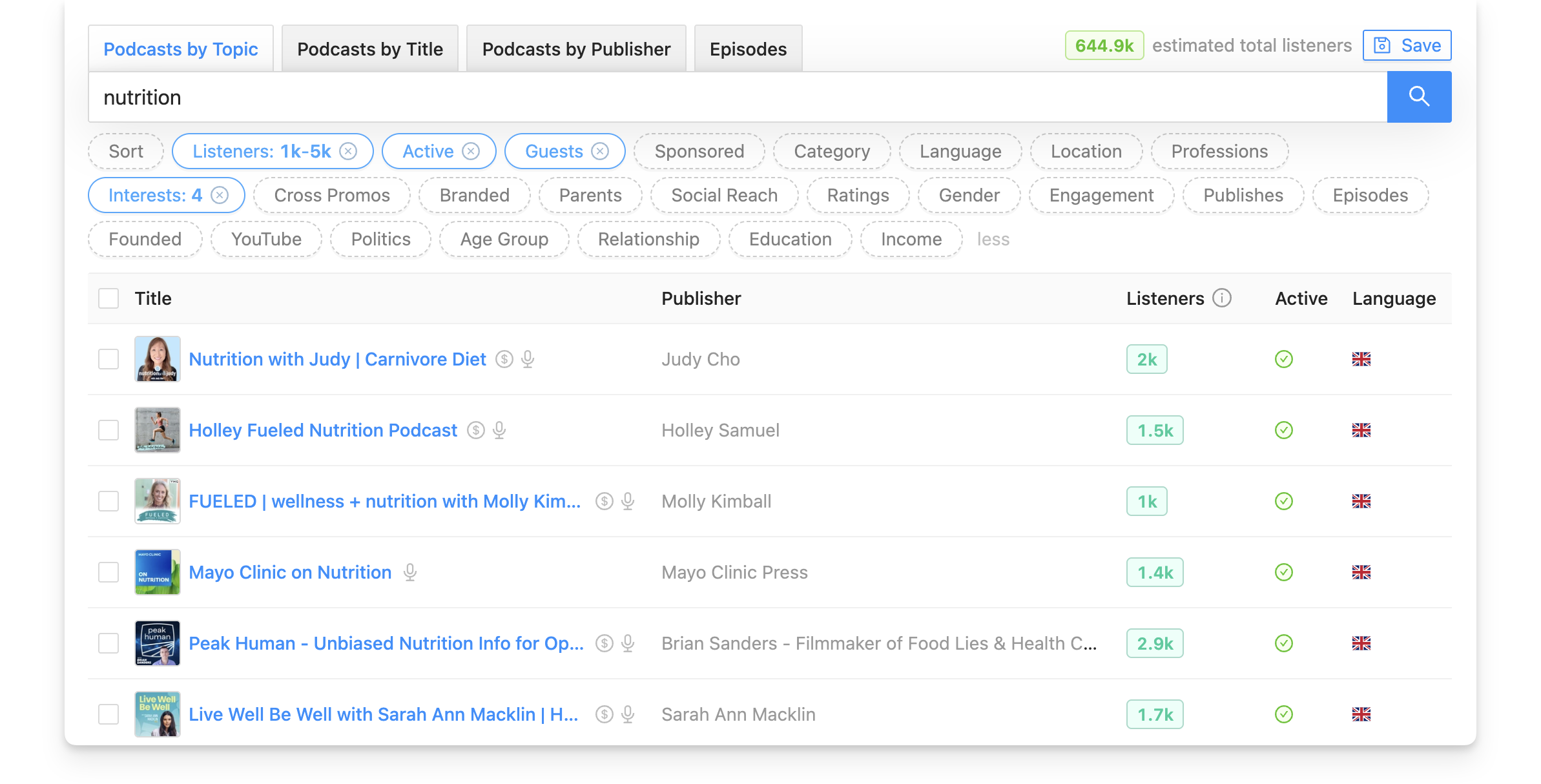
Task: Click active checkmark for Nutrition with Judy
Action: tap(1284, 359)
